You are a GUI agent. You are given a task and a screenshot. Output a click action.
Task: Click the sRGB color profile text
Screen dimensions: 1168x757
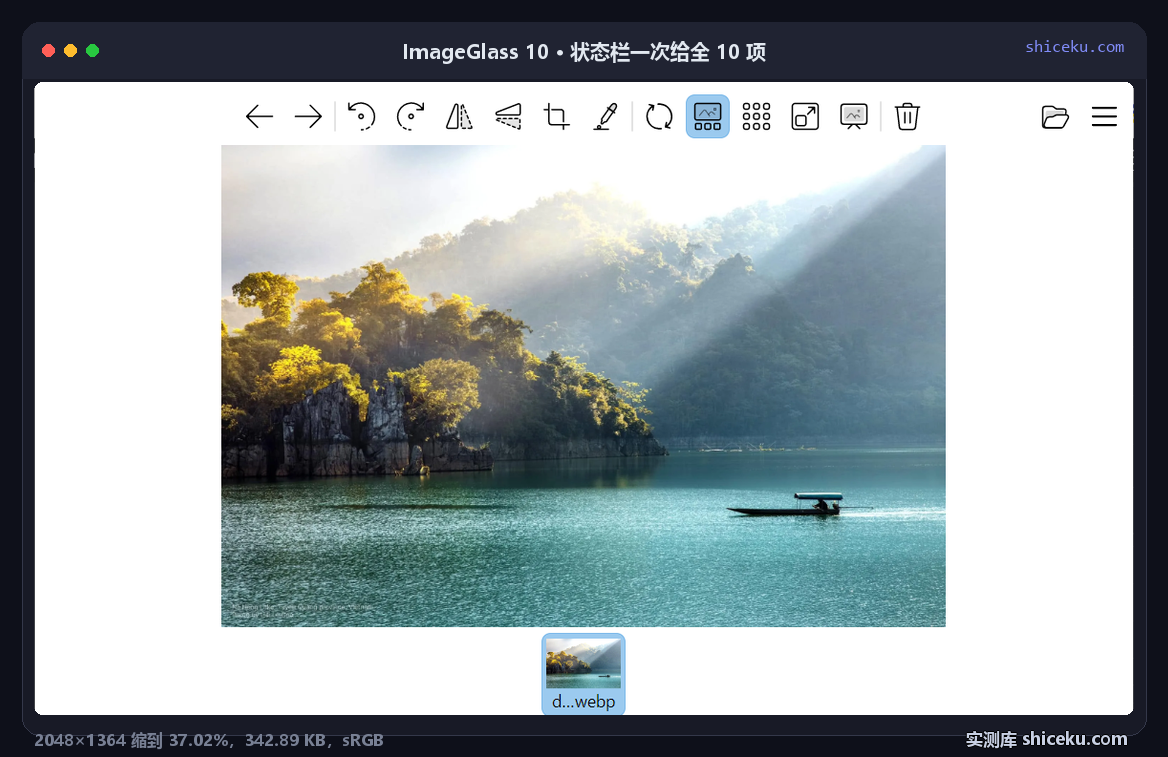pos(363,740)
